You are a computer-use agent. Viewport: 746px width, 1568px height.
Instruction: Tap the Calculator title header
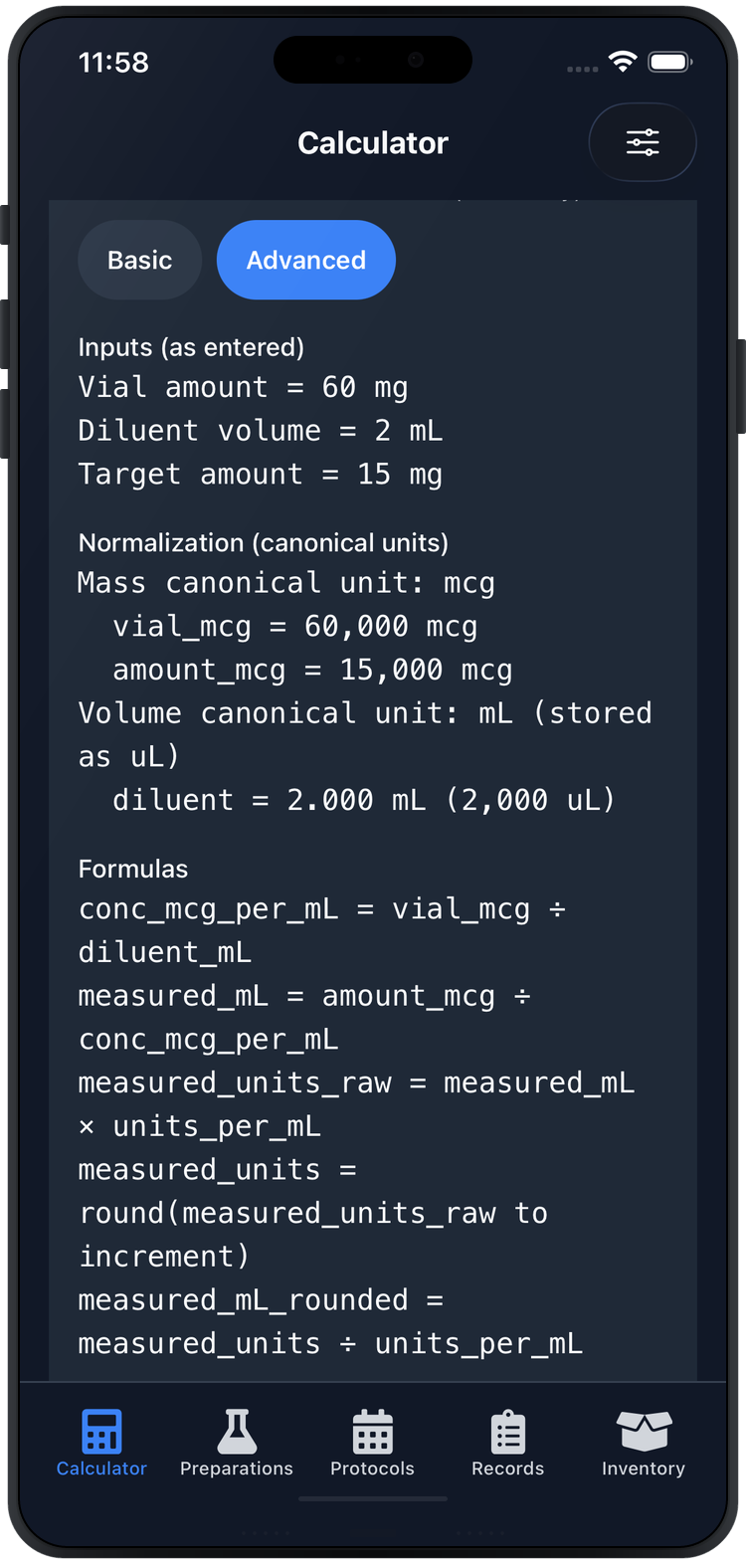coord(372,142)
